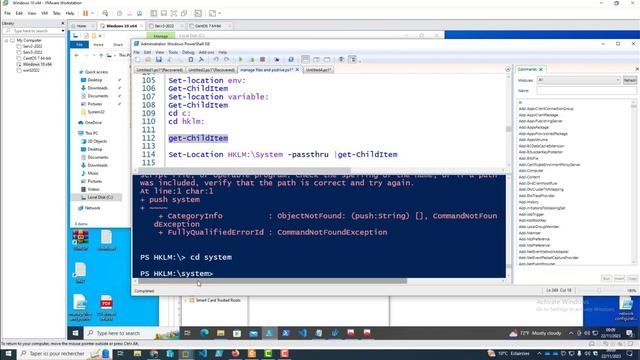Adjust the ISE zoom slider in status bar
This screenshot has height=360, width=640.
click(599, 290)
